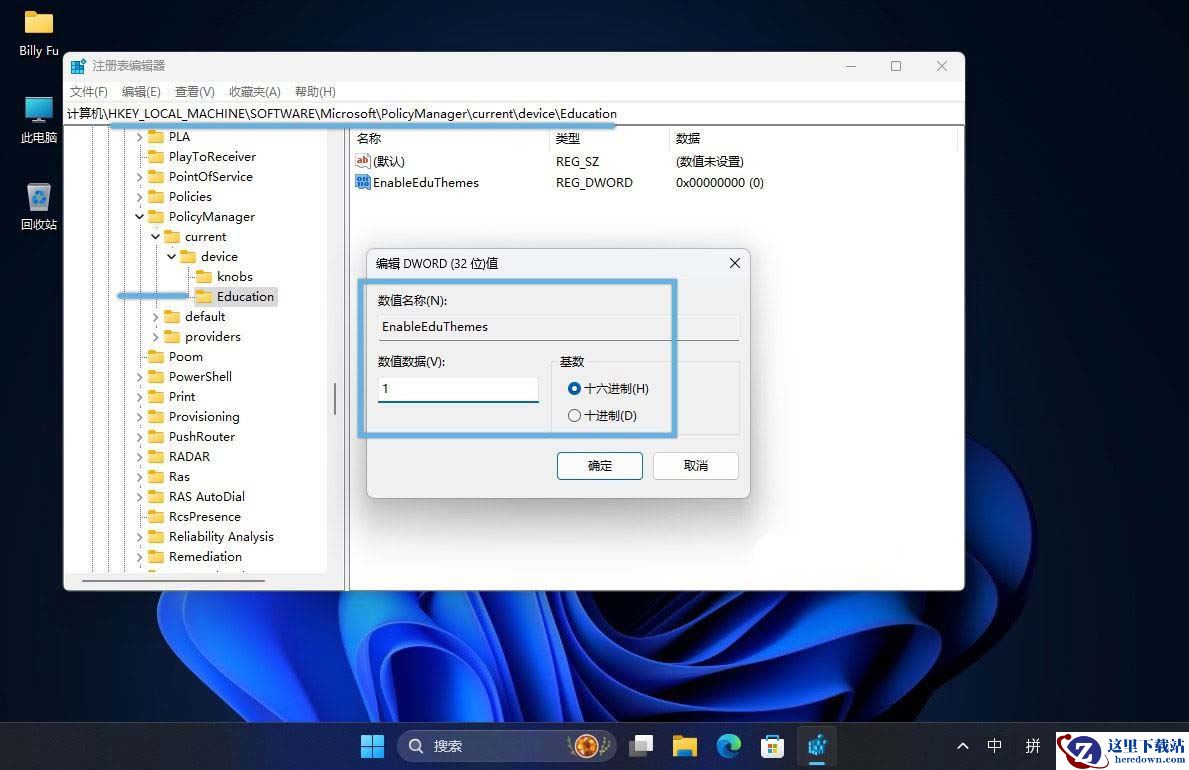Show hidden tray icons chevron
1189x770 pixels.
click(962, 746)
